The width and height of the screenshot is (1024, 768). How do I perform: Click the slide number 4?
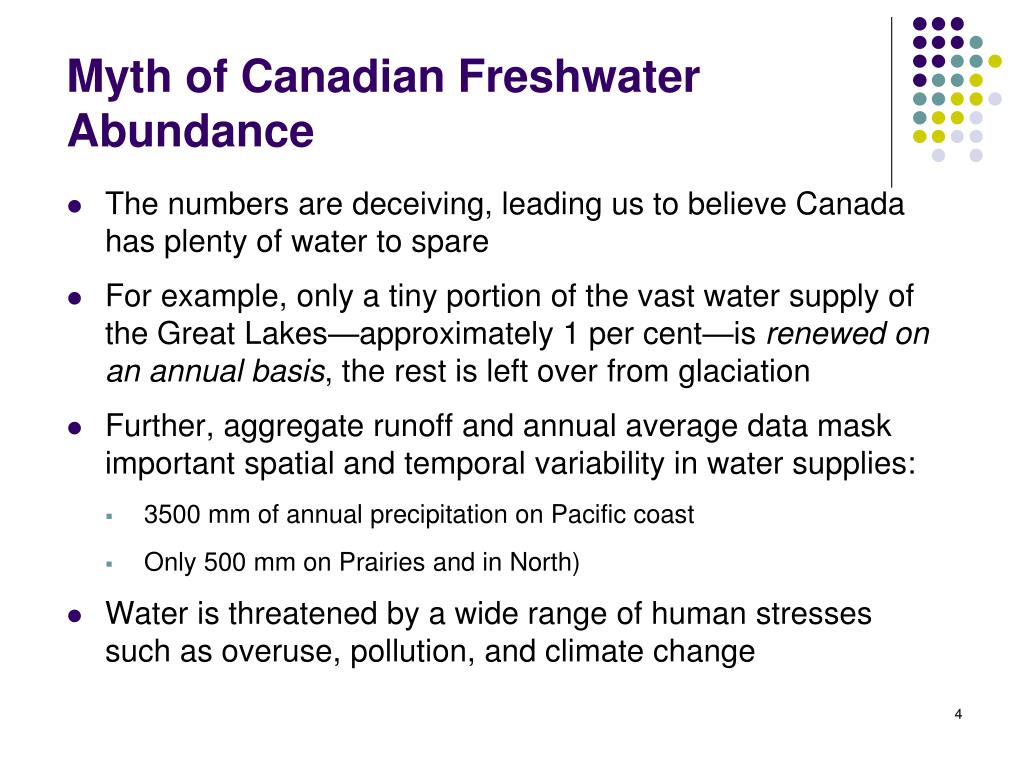(x=958, y=714)
